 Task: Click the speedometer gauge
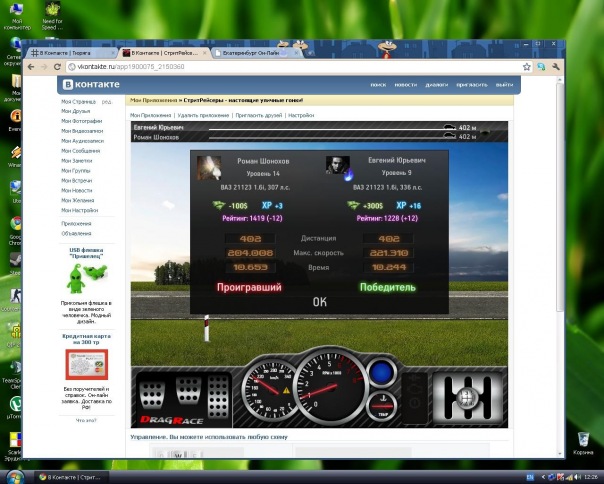[270, 389]
